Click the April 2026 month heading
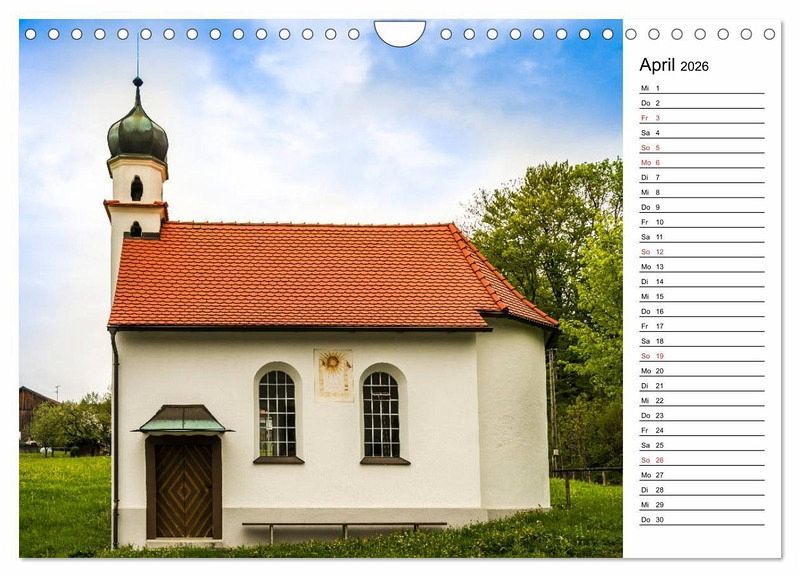The height and width of the screenshot is (577, 800). pyautogui.click(x=674, y=66)
